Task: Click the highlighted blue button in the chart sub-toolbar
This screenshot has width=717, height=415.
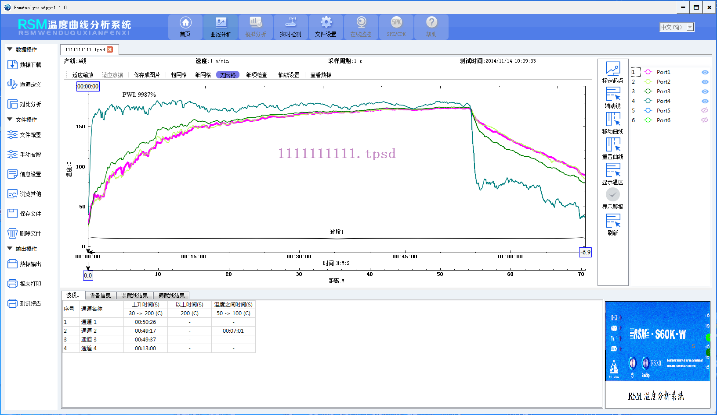Action: click(229, 74)
